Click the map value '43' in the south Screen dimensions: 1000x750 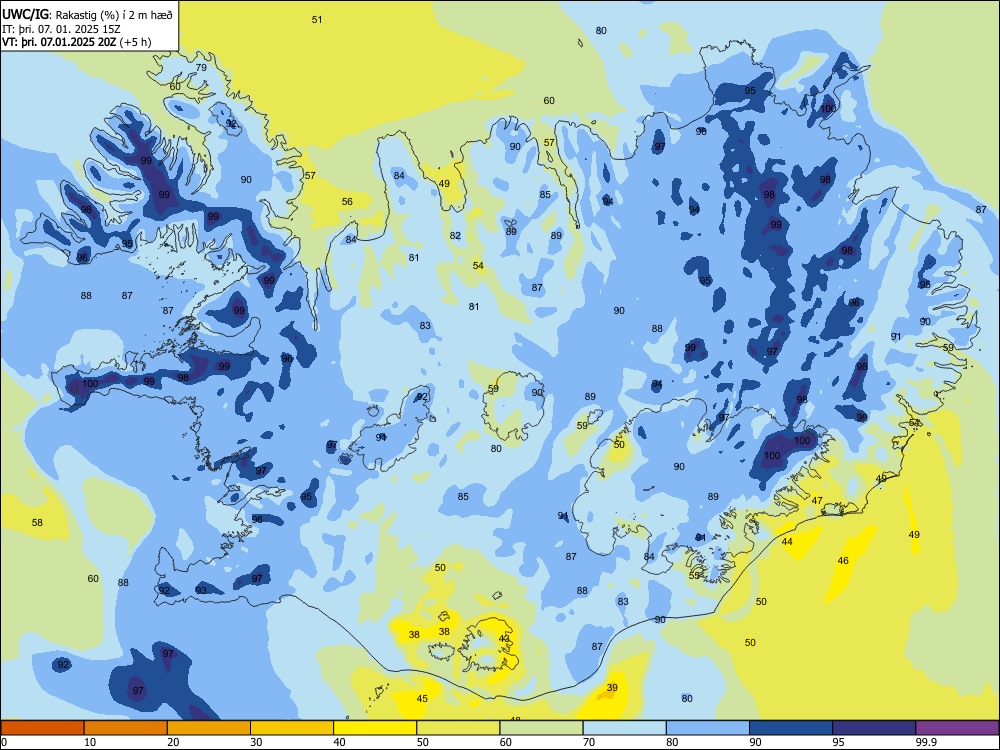tap(504, 638)
